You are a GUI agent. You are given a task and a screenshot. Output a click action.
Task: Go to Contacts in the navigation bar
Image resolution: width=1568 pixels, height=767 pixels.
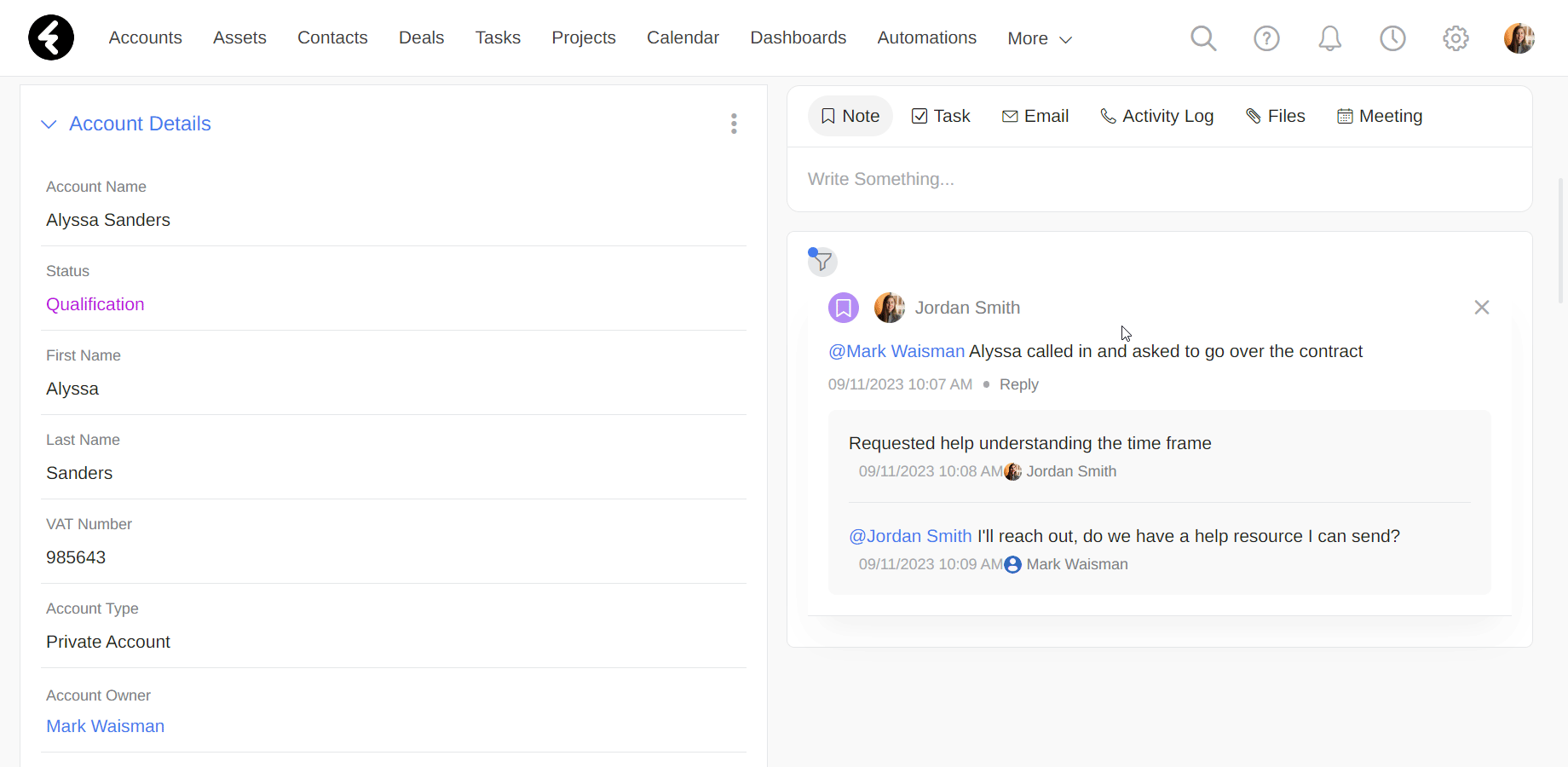tap(332, 37)
